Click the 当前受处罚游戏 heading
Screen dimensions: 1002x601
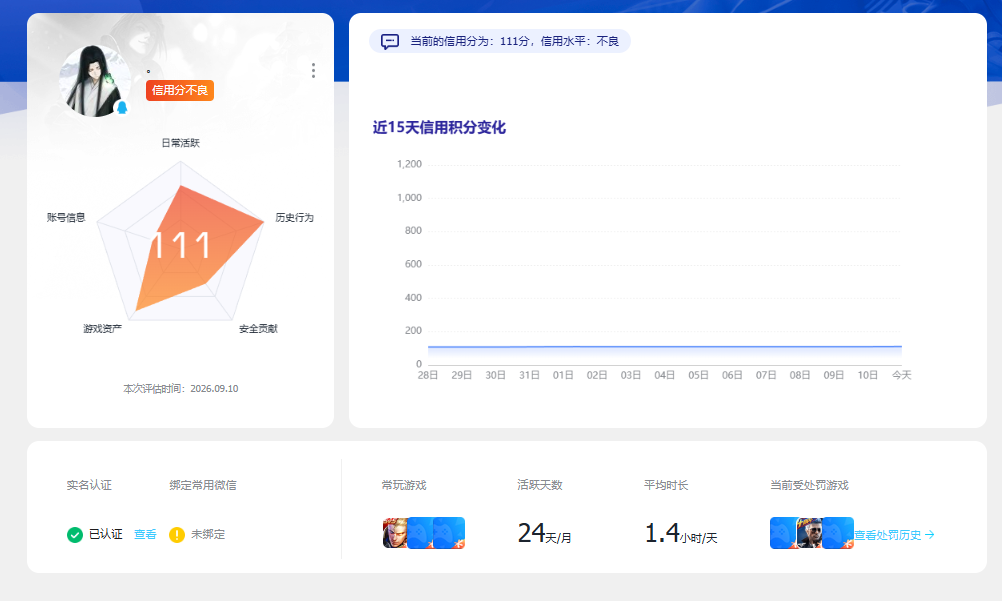point(809,485)
